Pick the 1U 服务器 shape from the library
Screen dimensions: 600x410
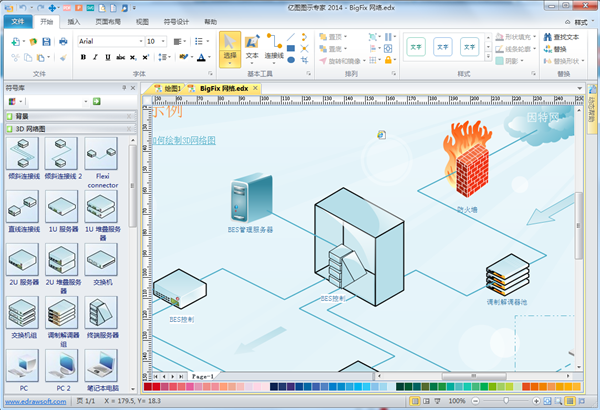click(x=60, y=210)
